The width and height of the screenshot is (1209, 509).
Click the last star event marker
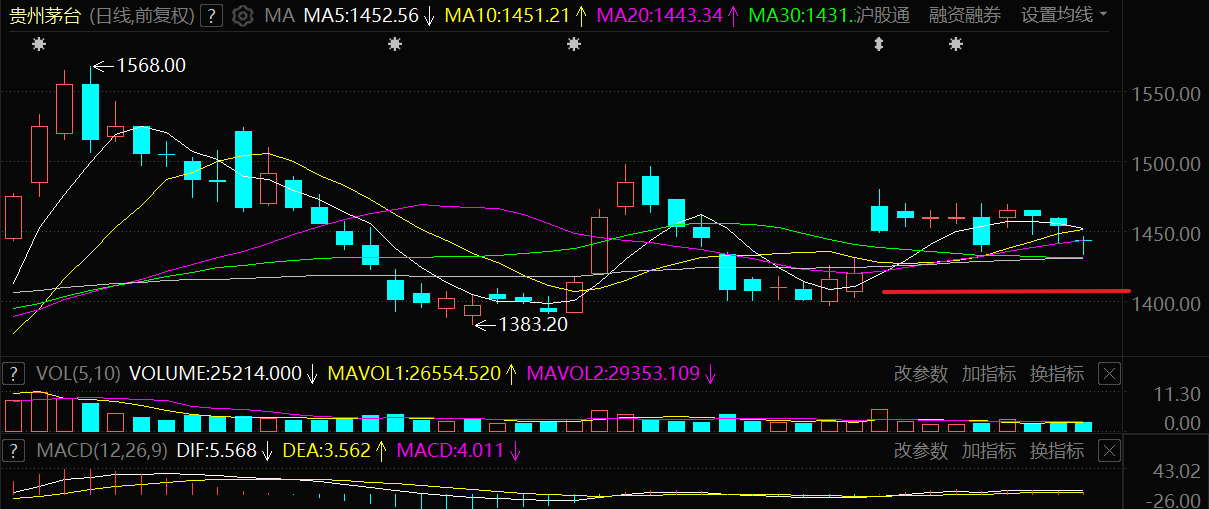pyautogui.click(x=956, y=44)
